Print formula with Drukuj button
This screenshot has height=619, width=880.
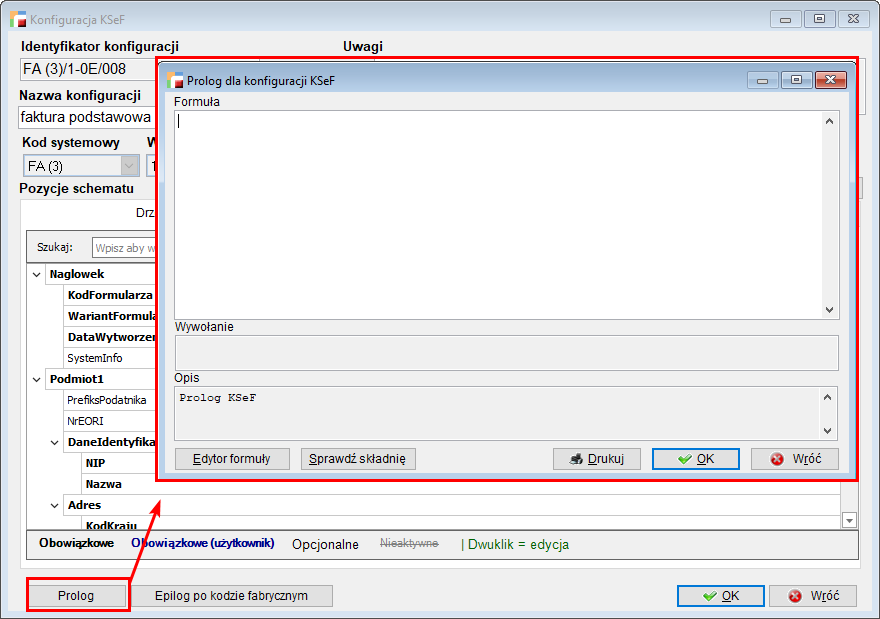coord(596,459)
